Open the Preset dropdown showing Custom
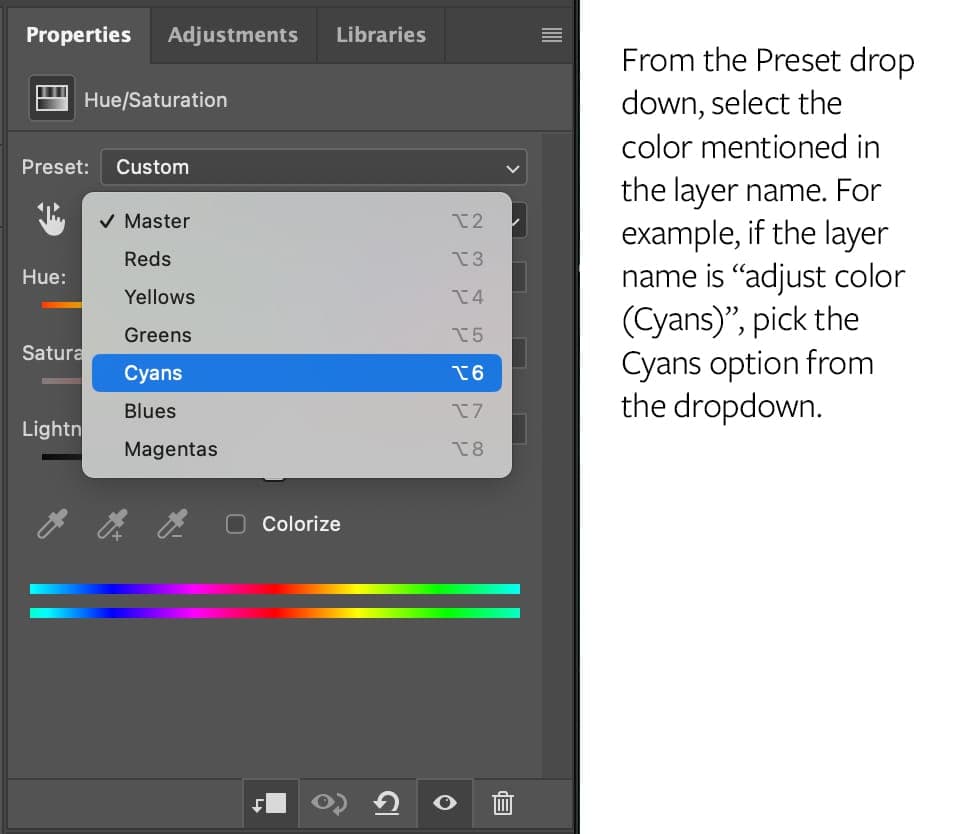960x834 pixels. 313,167
